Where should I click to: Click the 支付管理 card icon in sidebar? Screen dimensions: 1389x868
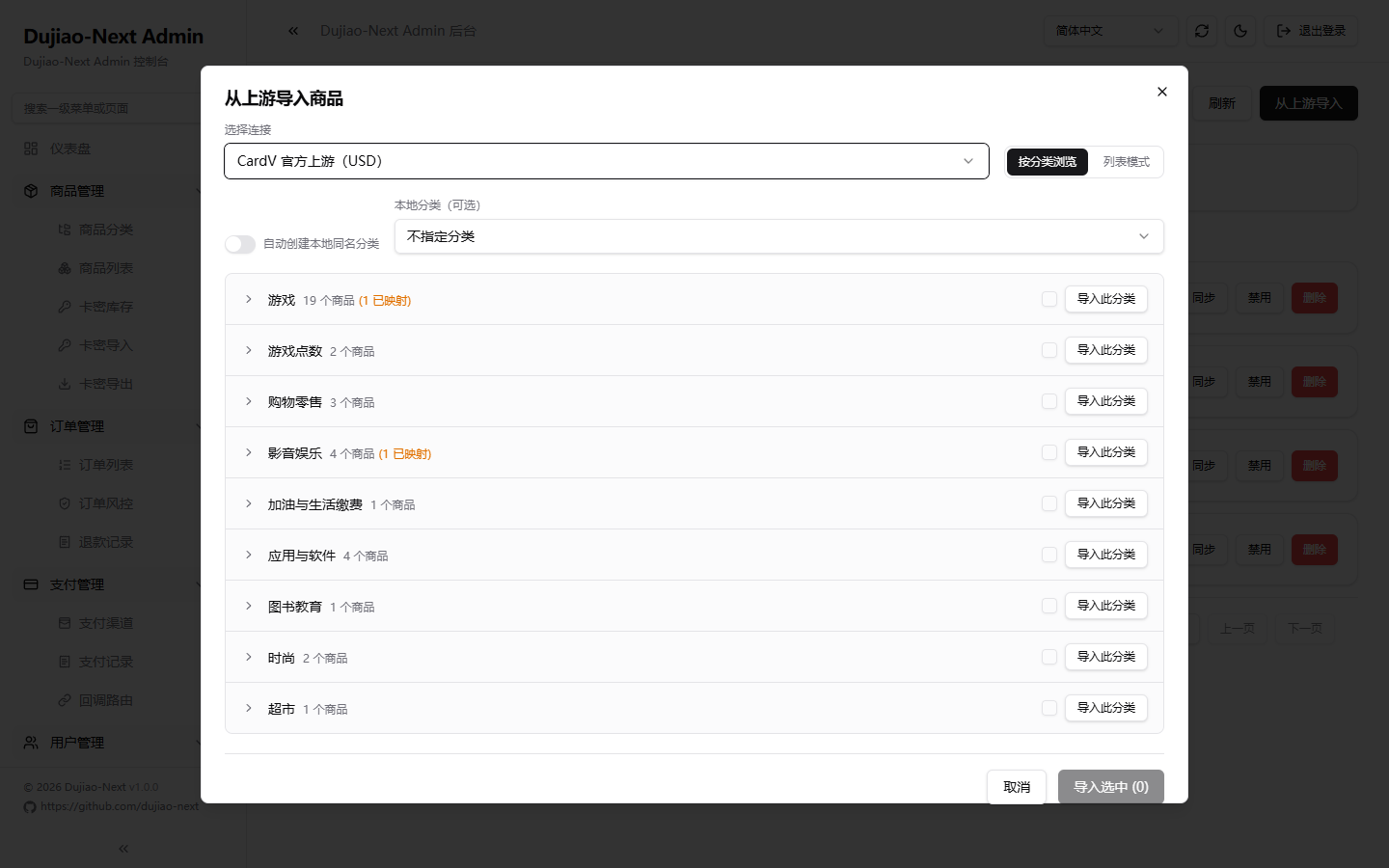tap(31, 584)
